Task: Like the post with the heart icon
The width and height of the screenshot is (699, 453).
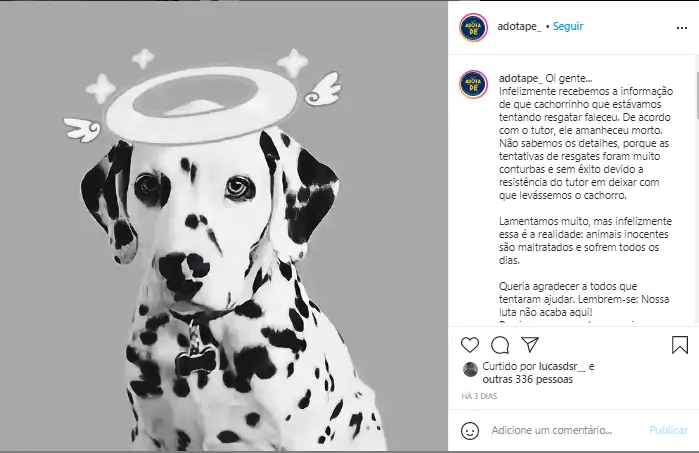Action: (469, 345)
